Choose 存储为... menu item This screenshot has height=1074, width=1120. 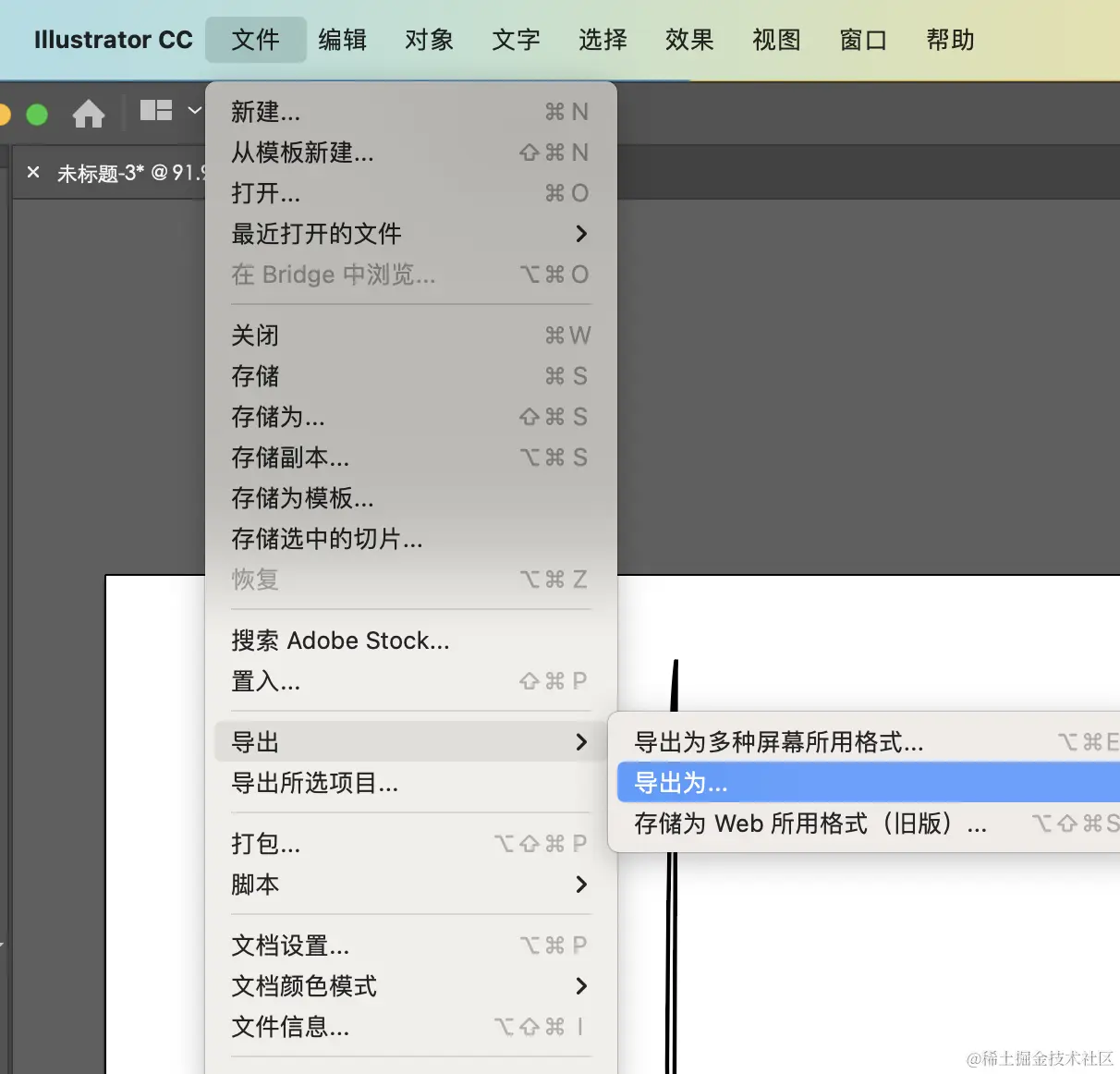tap(410, 417)
